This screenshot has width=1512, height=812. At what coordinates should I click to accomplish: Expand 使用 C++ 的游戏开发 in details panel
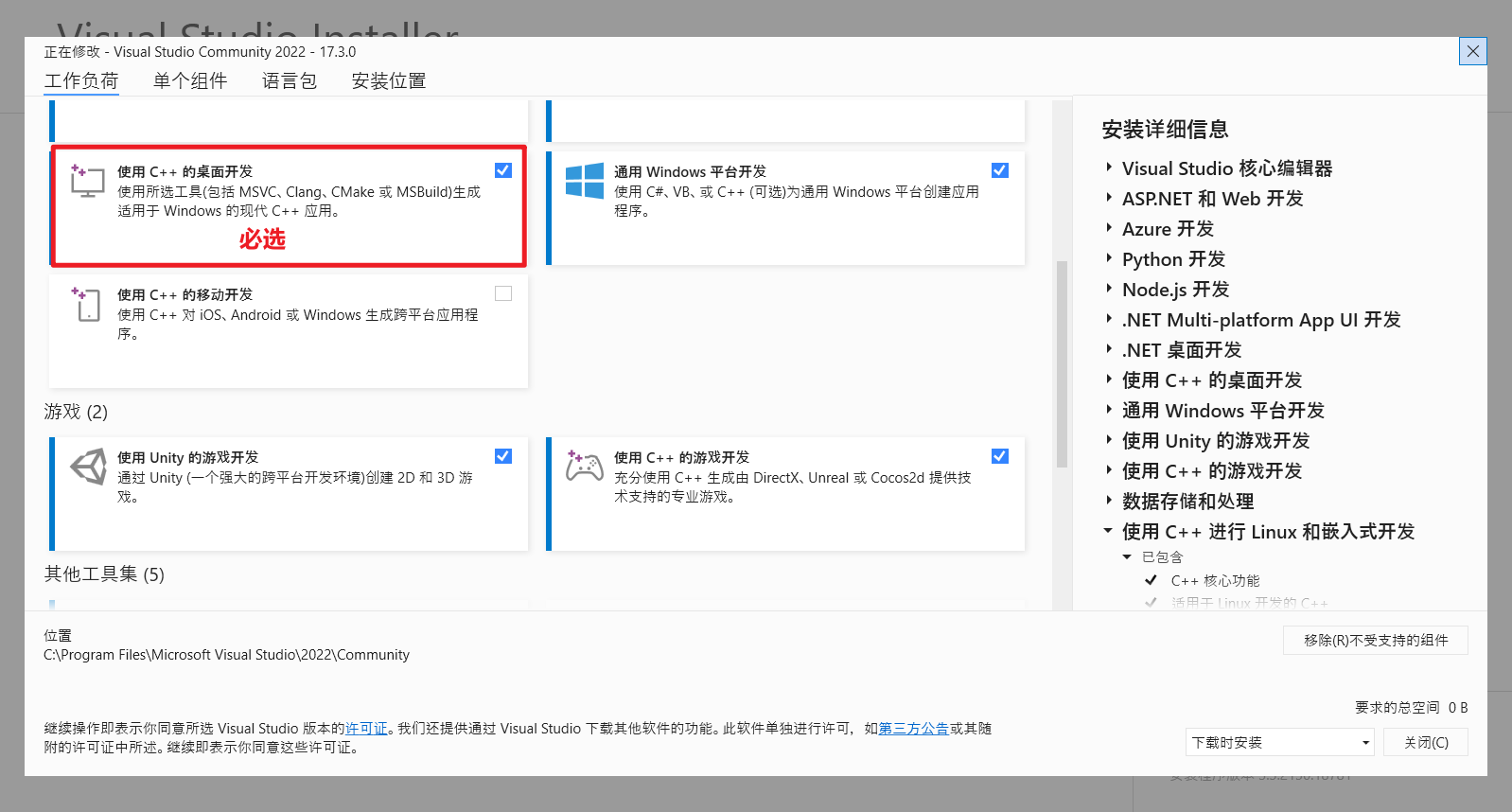click(x=1109, y=470)
